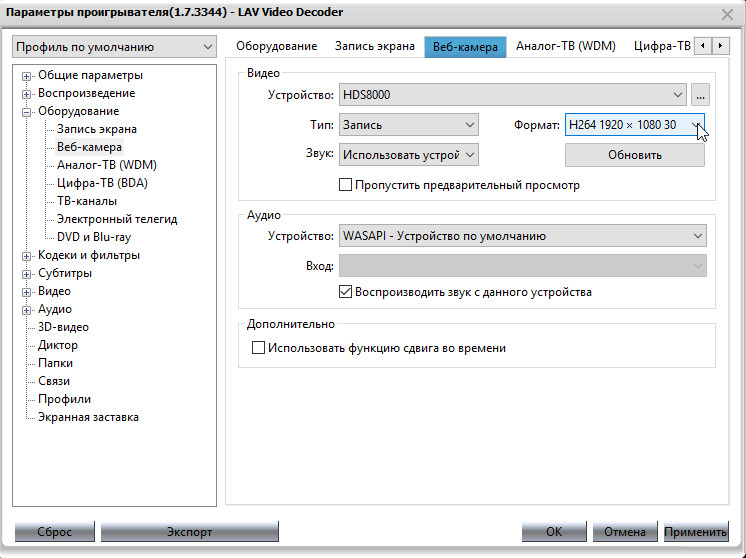Enable Использовать функцию сдвига во времени
The height and width of the screenshot is (558, 746).
259,348
